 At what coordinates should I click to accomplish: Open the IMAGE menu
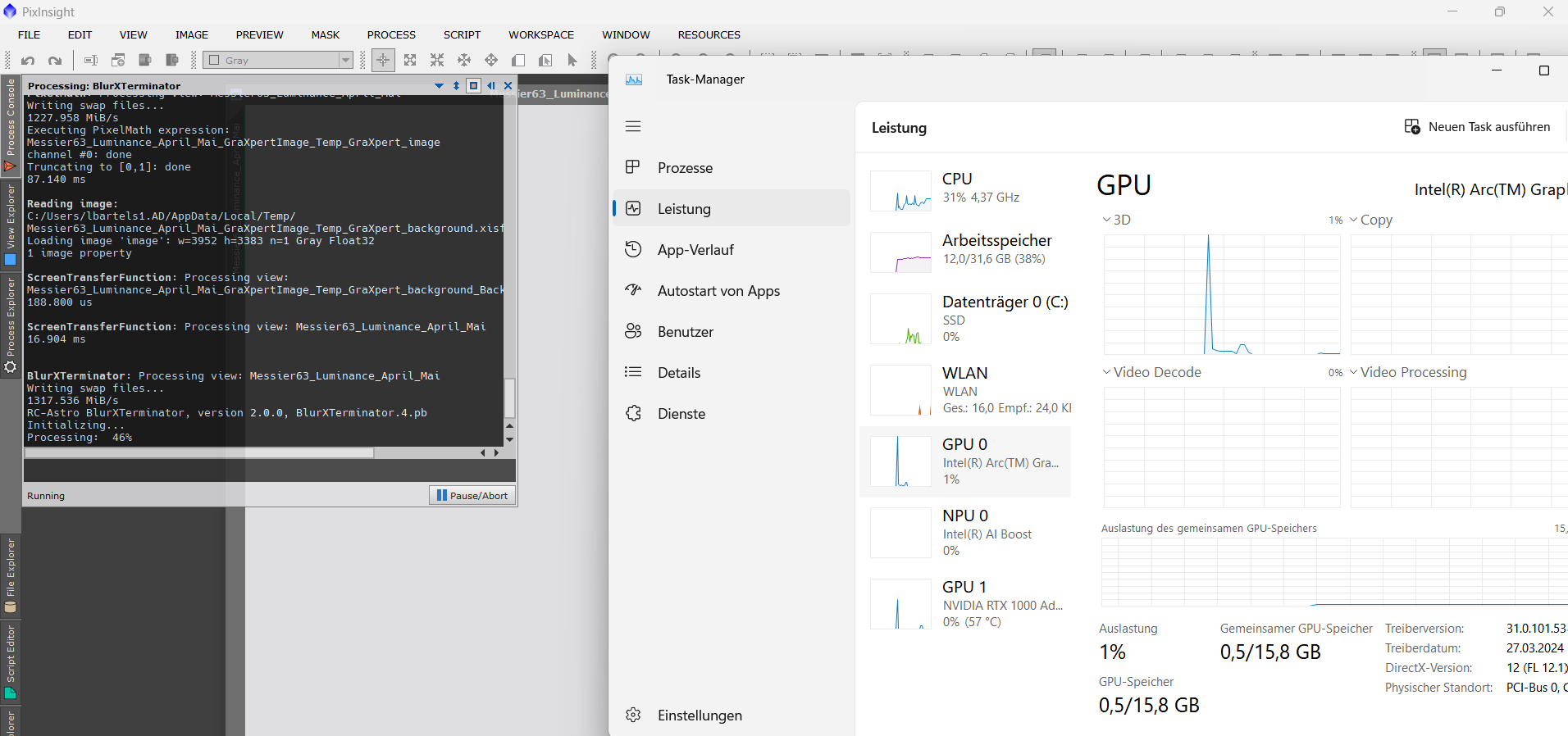click(192, 34)
